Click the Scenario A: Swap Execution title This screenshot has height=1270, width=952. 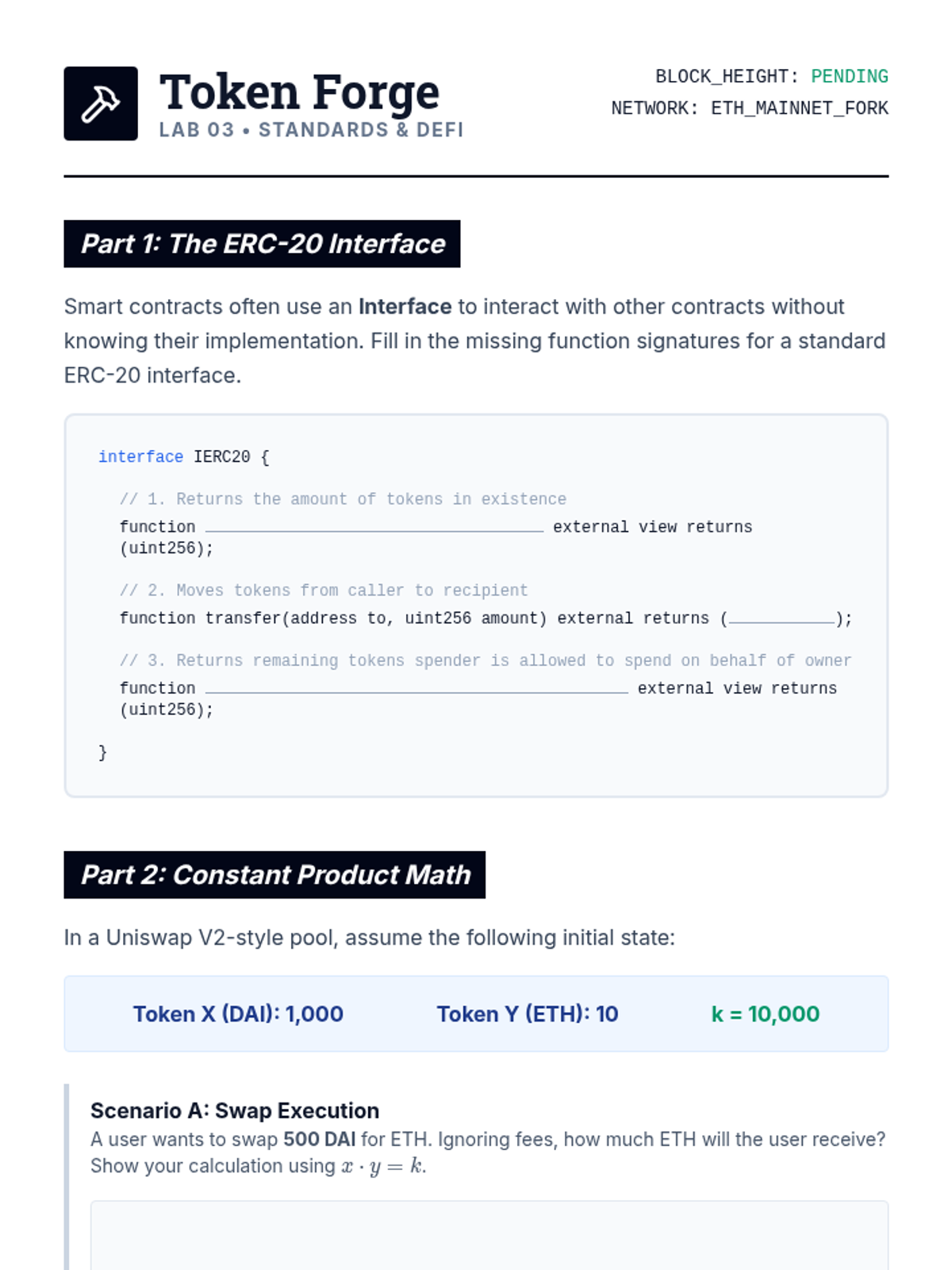tap(235, 1110)
